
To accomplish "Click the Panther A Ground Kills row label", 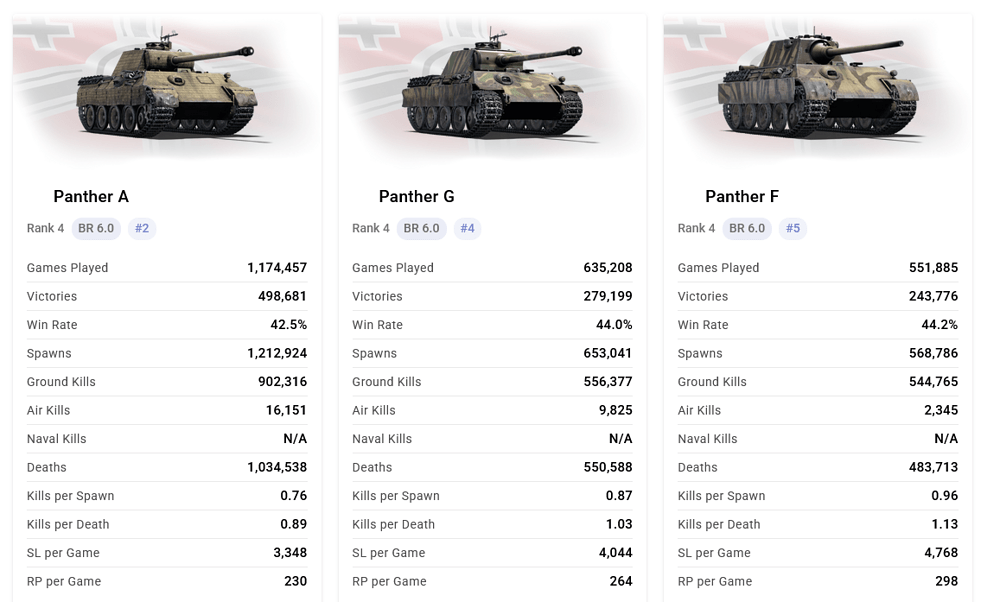I will pos(61,382).
